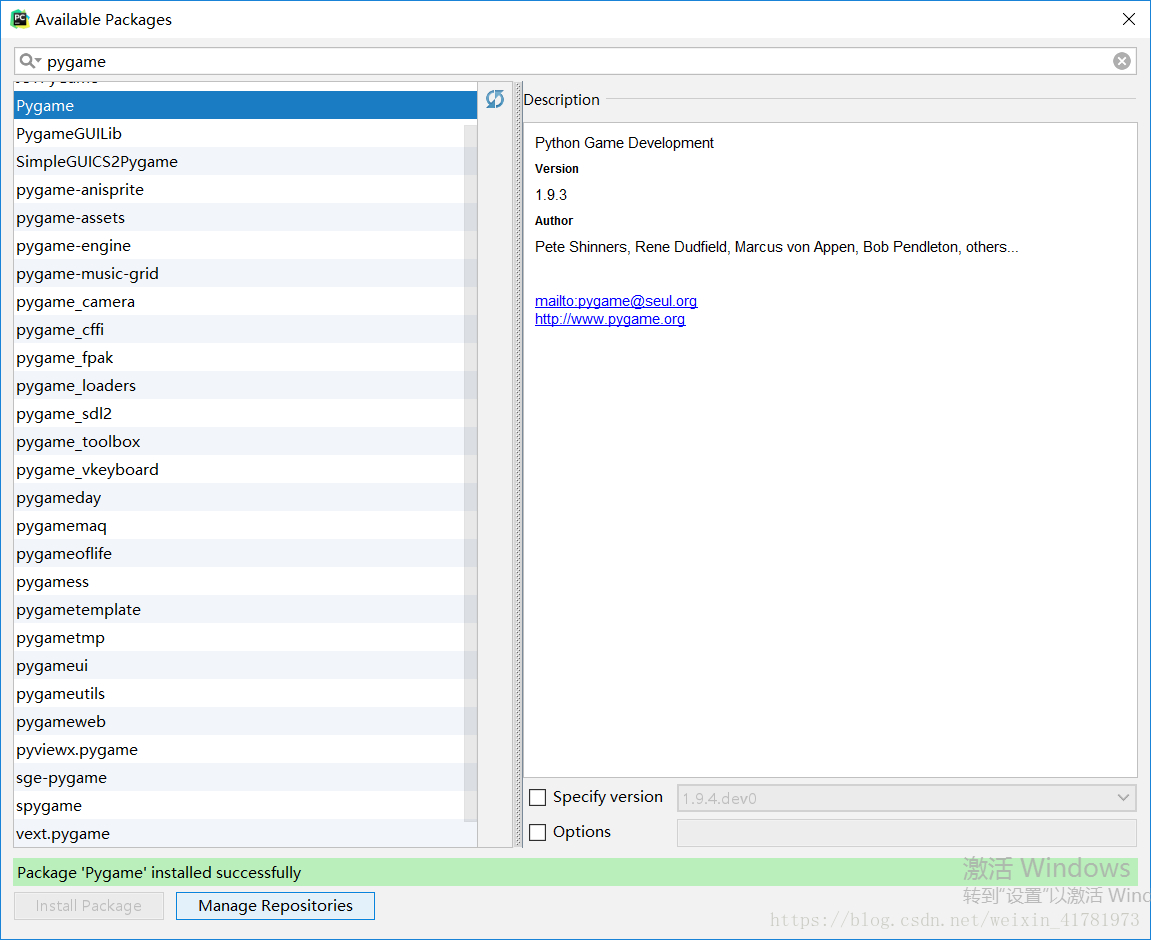Click into the pygame search box
The height and width of the screenshot is (940, 1151).
tap(576, 61)
